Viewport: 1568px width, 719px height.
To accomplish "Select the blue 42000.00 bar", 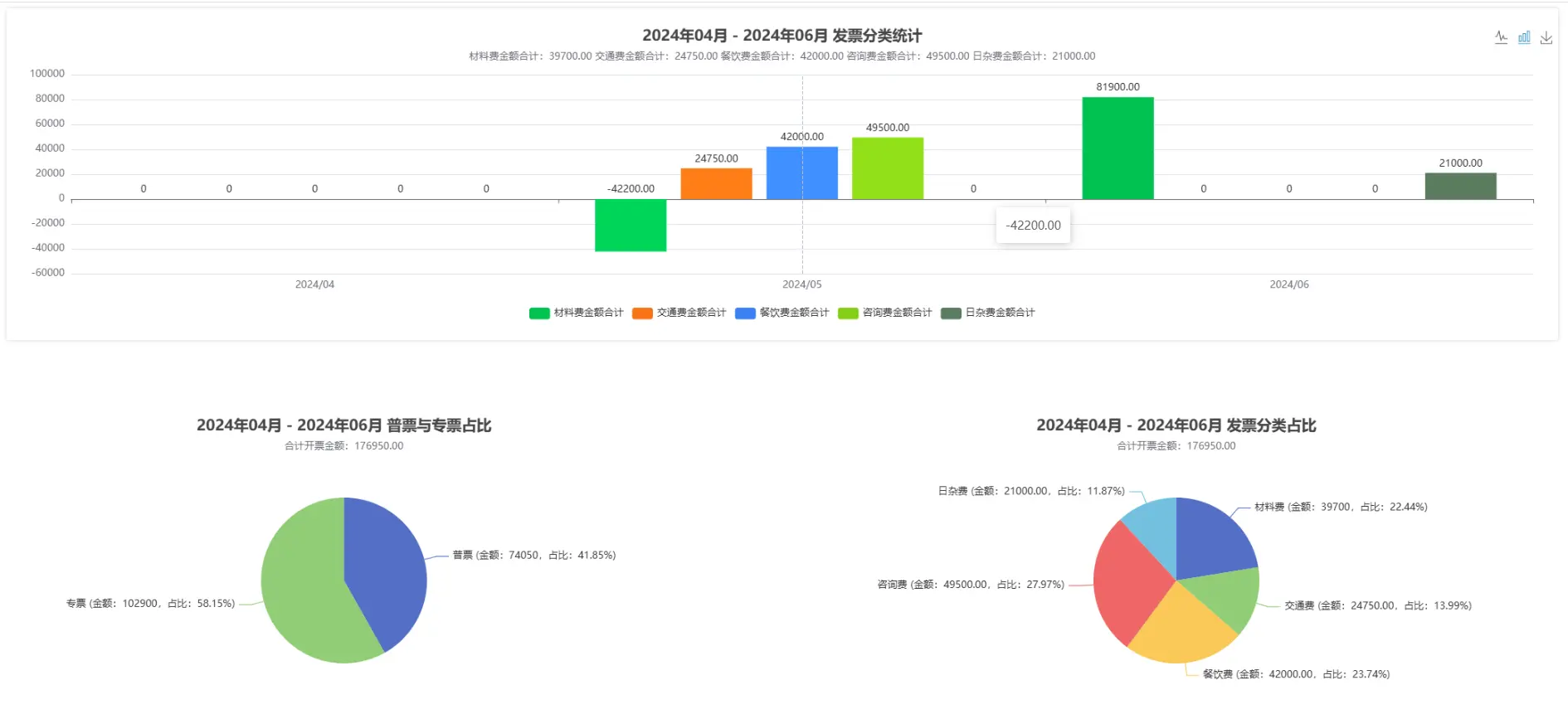I will [801, 172].
